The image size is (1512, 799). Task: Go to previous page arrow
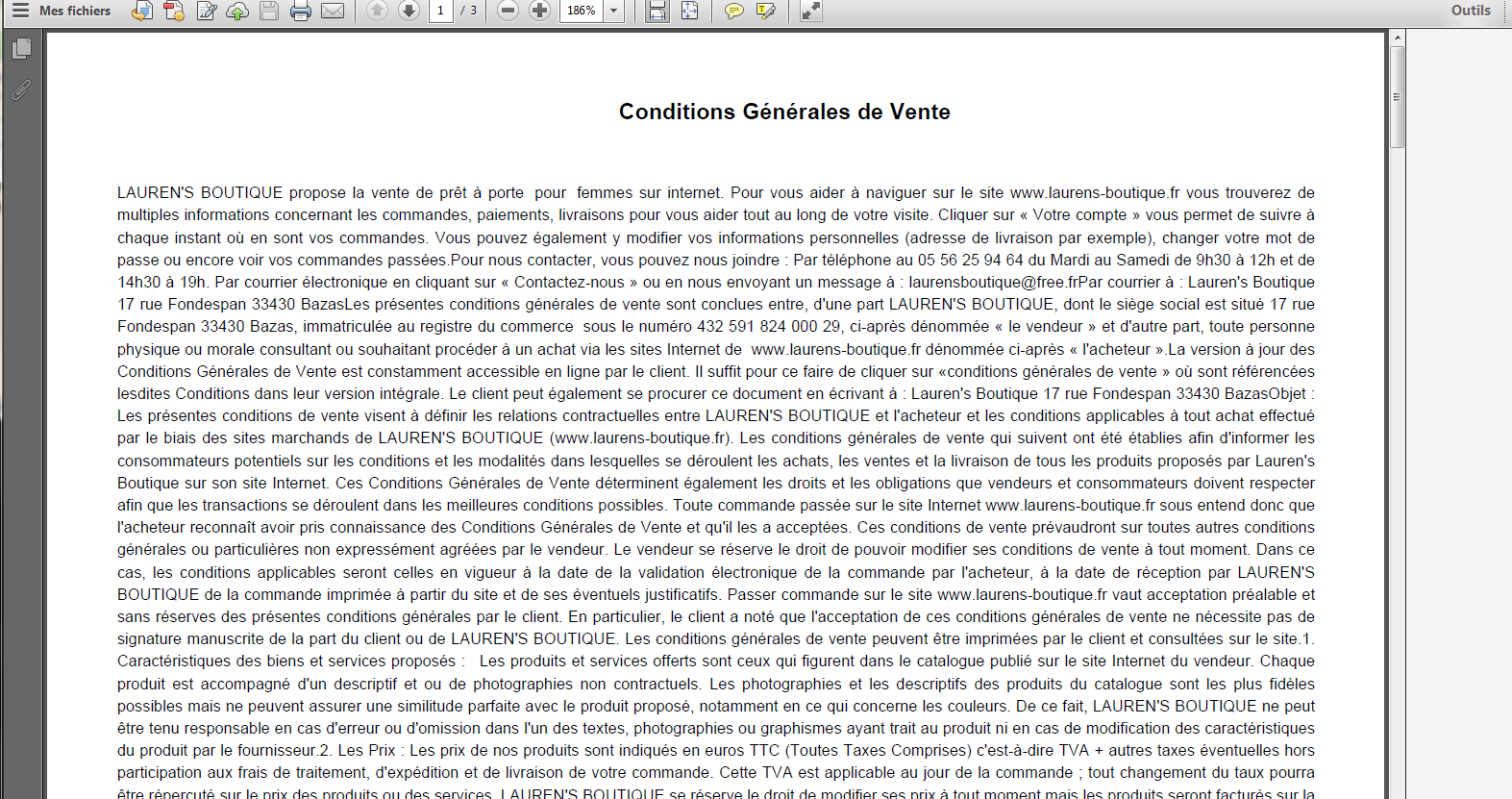(377, 11)
